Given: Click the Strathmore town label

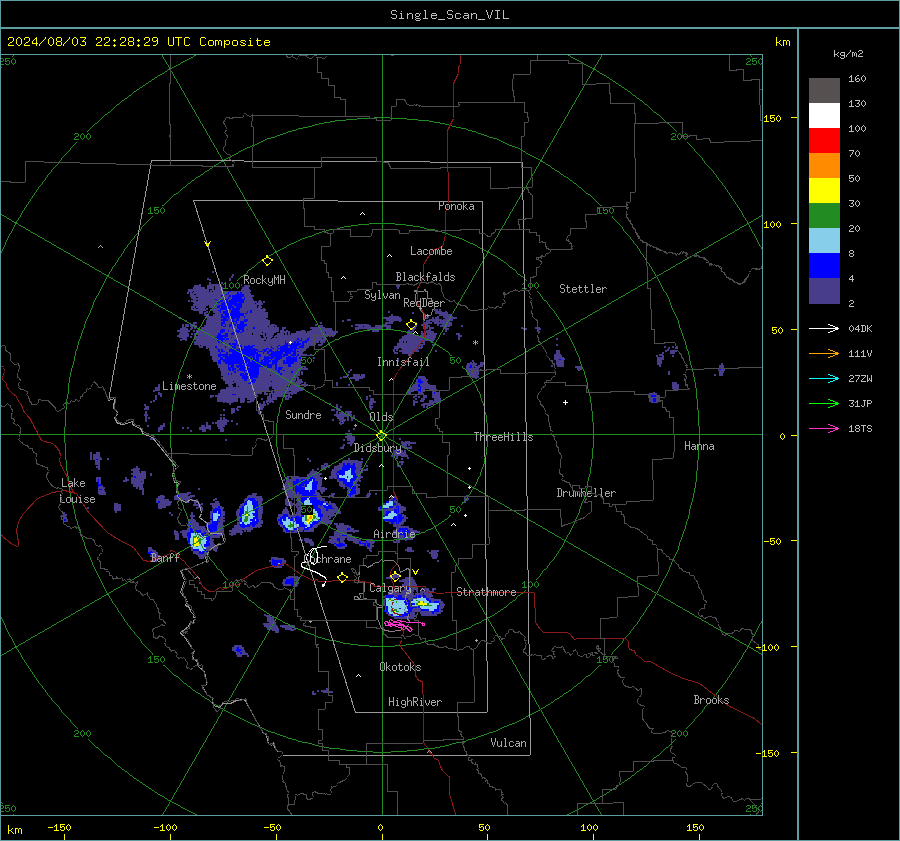Looking at the screenshot, I should click(x=486, y=592).
